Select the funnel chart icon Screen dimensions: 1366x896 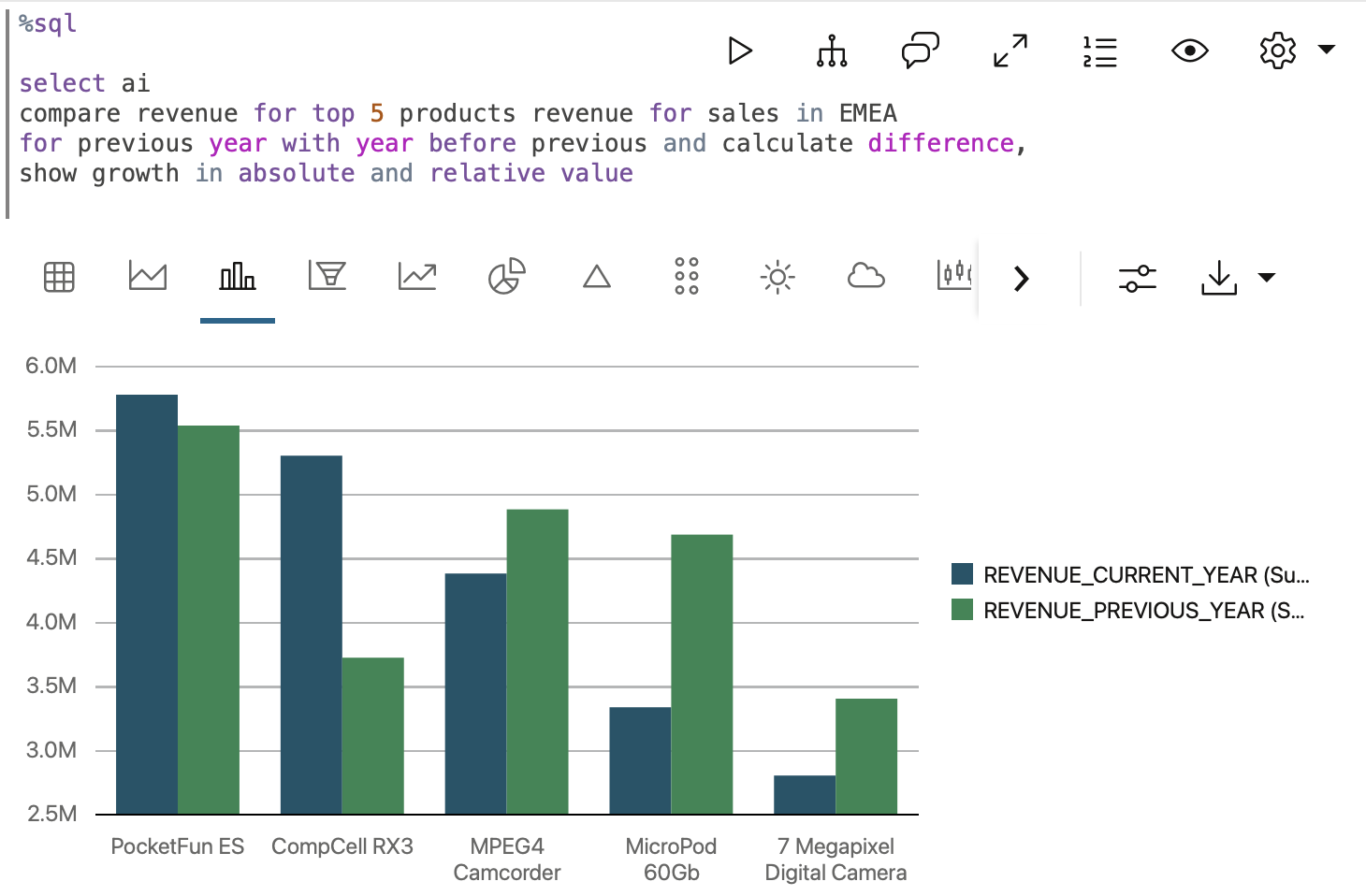coord(327,275)
